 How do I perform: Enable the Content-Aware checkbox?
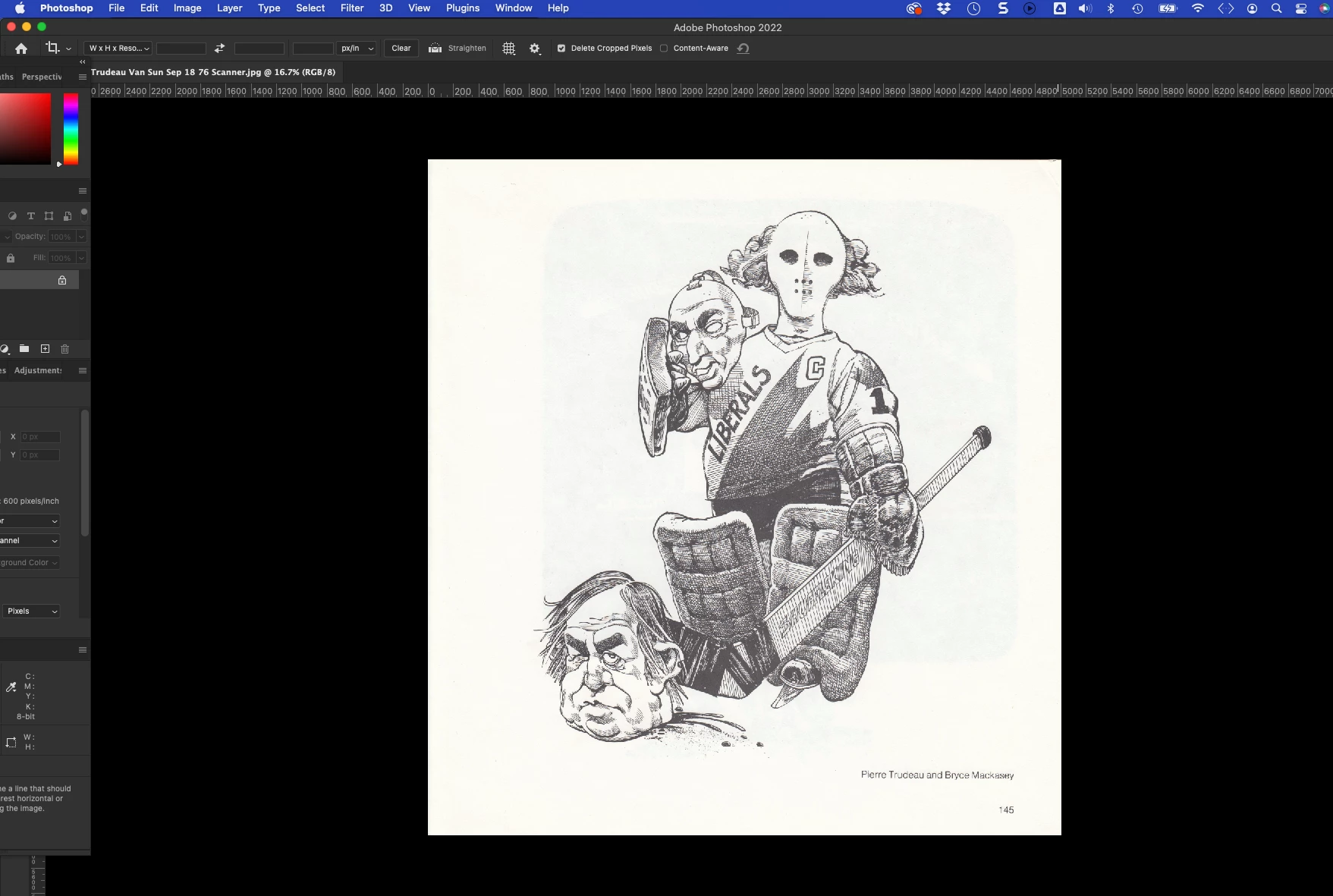(x=664, y=48)
